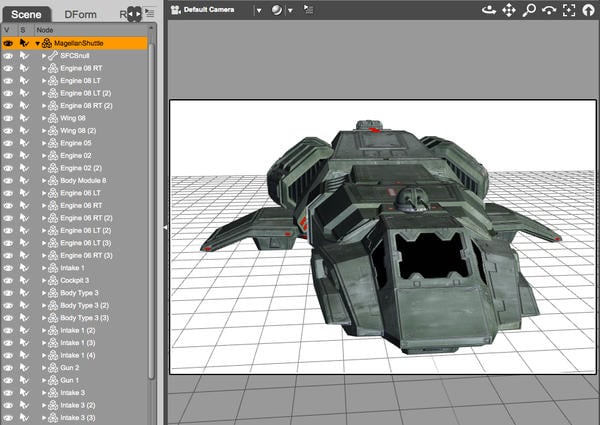Click the Node column header
The width and height of the screenshot is (600, 425).
point(45,30)
